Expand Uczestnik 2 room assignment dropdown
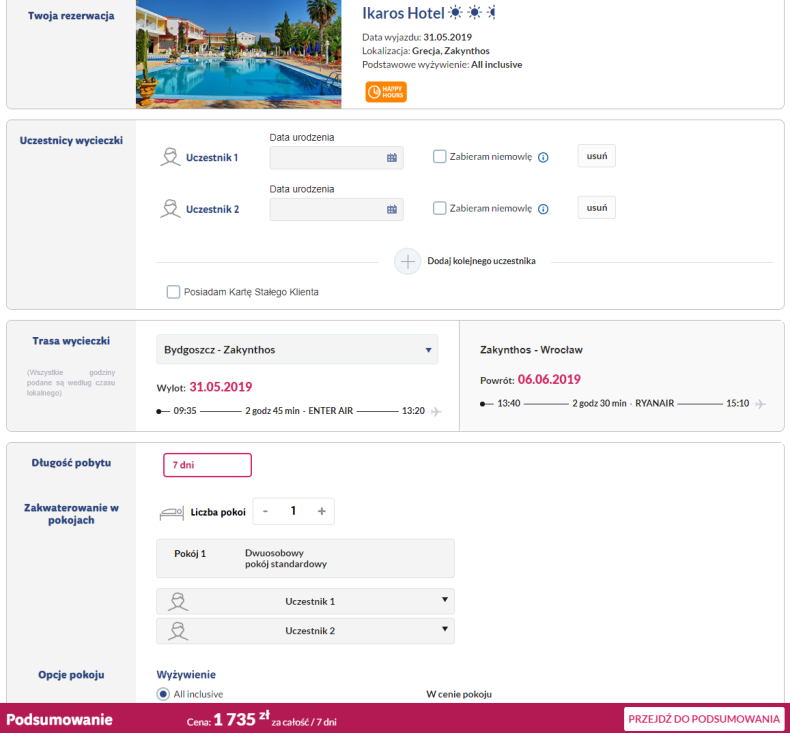The width and height of the screenshot is (790, 733). coord(305,631)
